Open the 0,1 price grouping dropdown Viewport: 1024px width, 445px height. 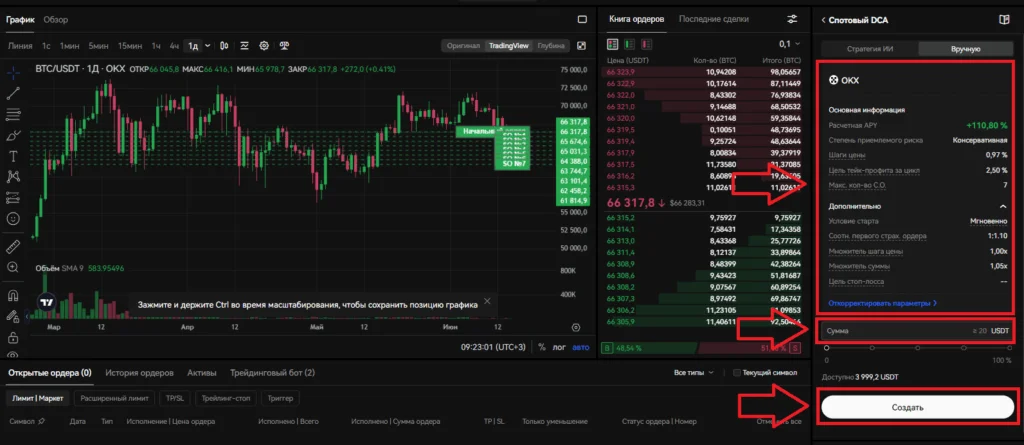tap(789, 44)
